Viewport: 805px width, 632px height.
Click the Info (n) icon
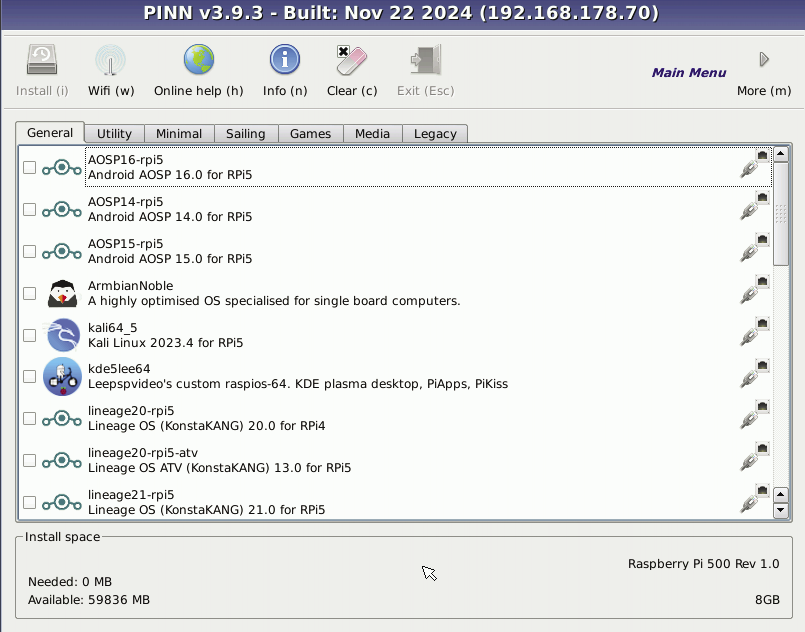(x=284, y=60)
